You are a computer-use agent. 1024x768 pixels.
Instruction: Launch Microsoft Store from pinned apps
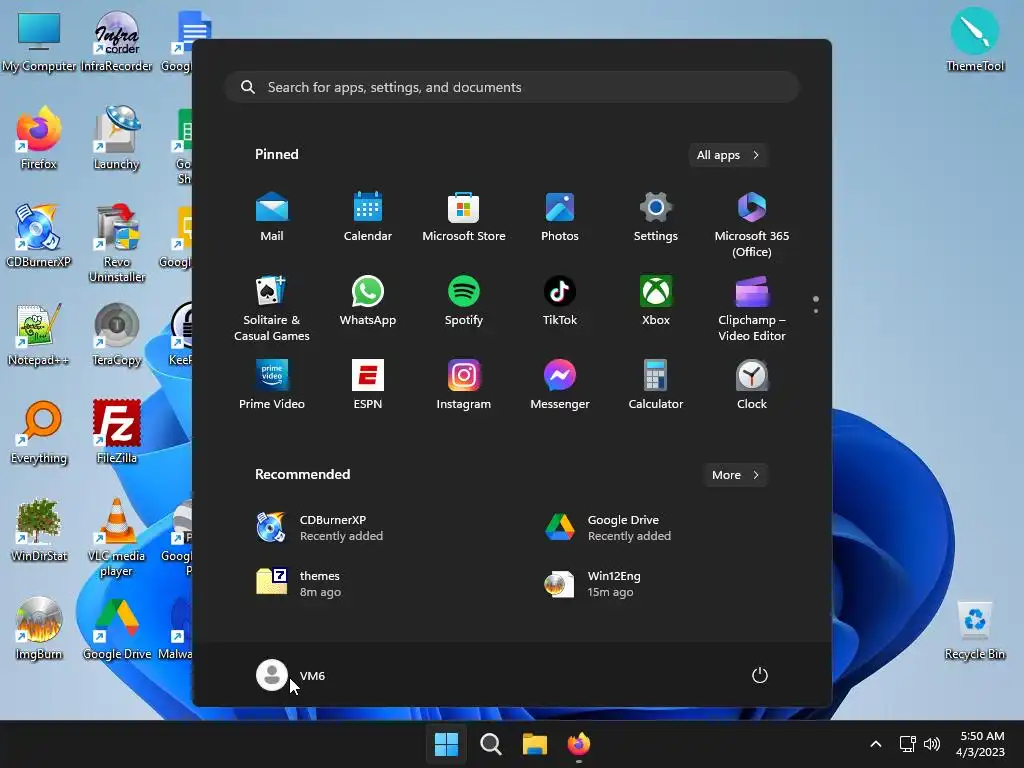(464, 217)
